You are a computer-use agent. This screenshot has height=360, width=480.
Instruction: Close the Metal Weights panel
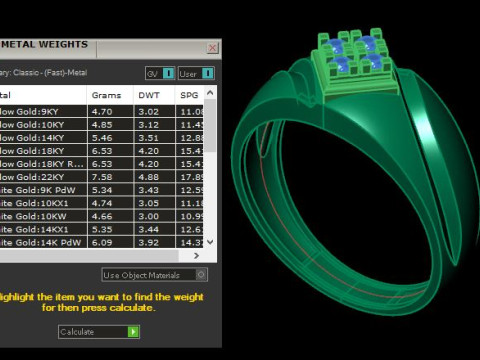(x=212, y=48)
